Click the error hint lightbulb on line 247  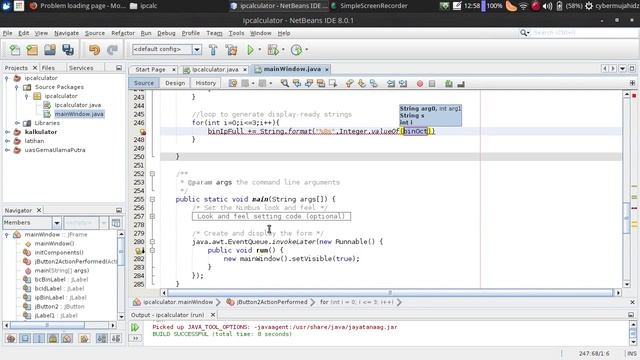[x=143, y=131]
